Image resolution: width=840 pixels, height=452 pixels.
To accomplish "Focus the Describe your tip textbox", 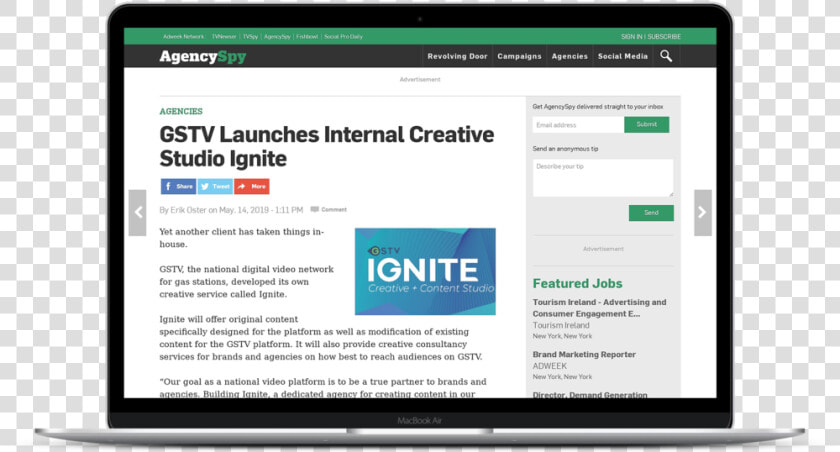I will pyautogui.click(x=603, y=178).
